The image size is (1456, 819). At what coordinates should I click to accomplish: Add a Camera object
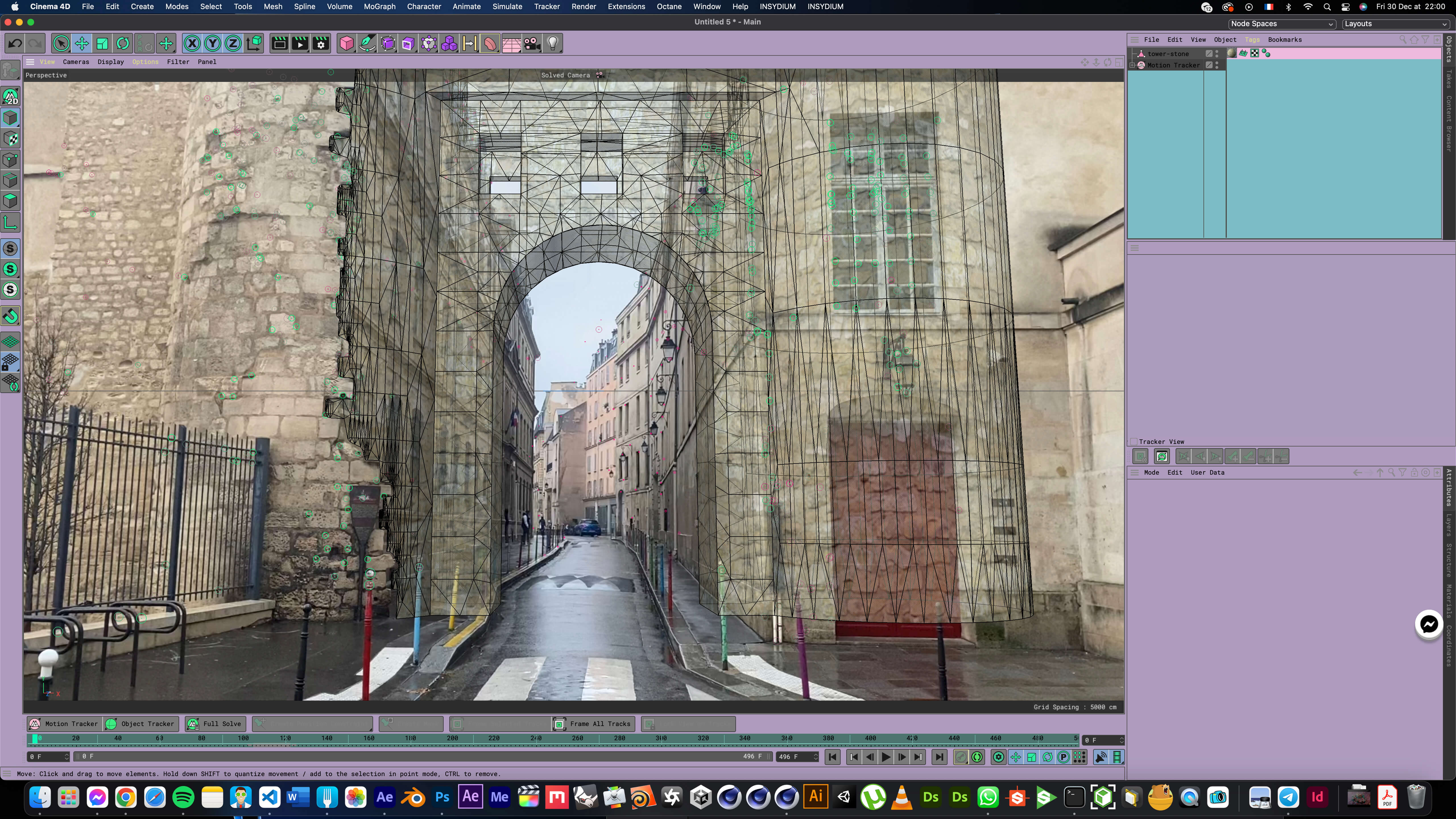(x=532, y=44)
